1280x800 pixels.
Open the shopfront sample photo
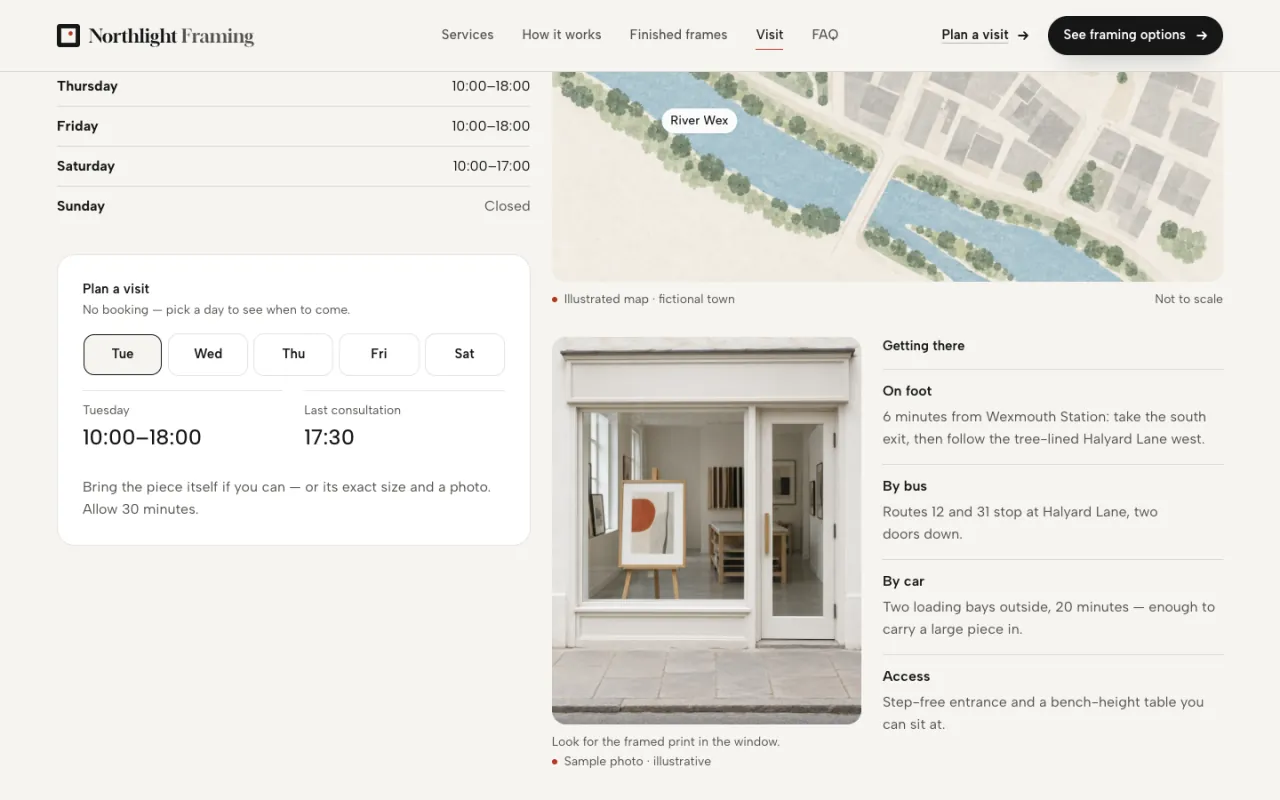click(706, 530)
